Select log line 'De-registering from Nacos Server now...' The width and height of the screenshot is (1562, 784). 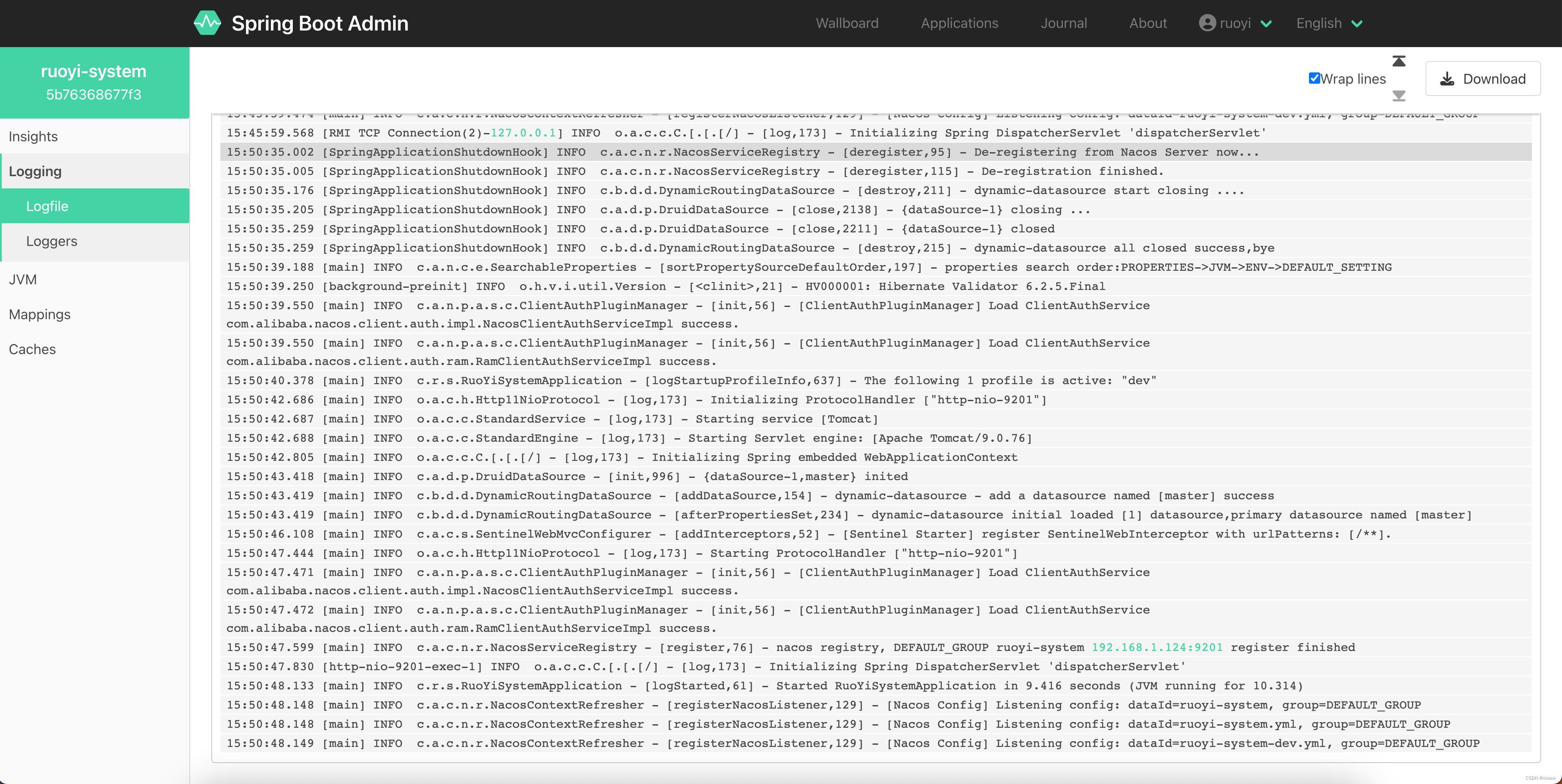point(876,152)
